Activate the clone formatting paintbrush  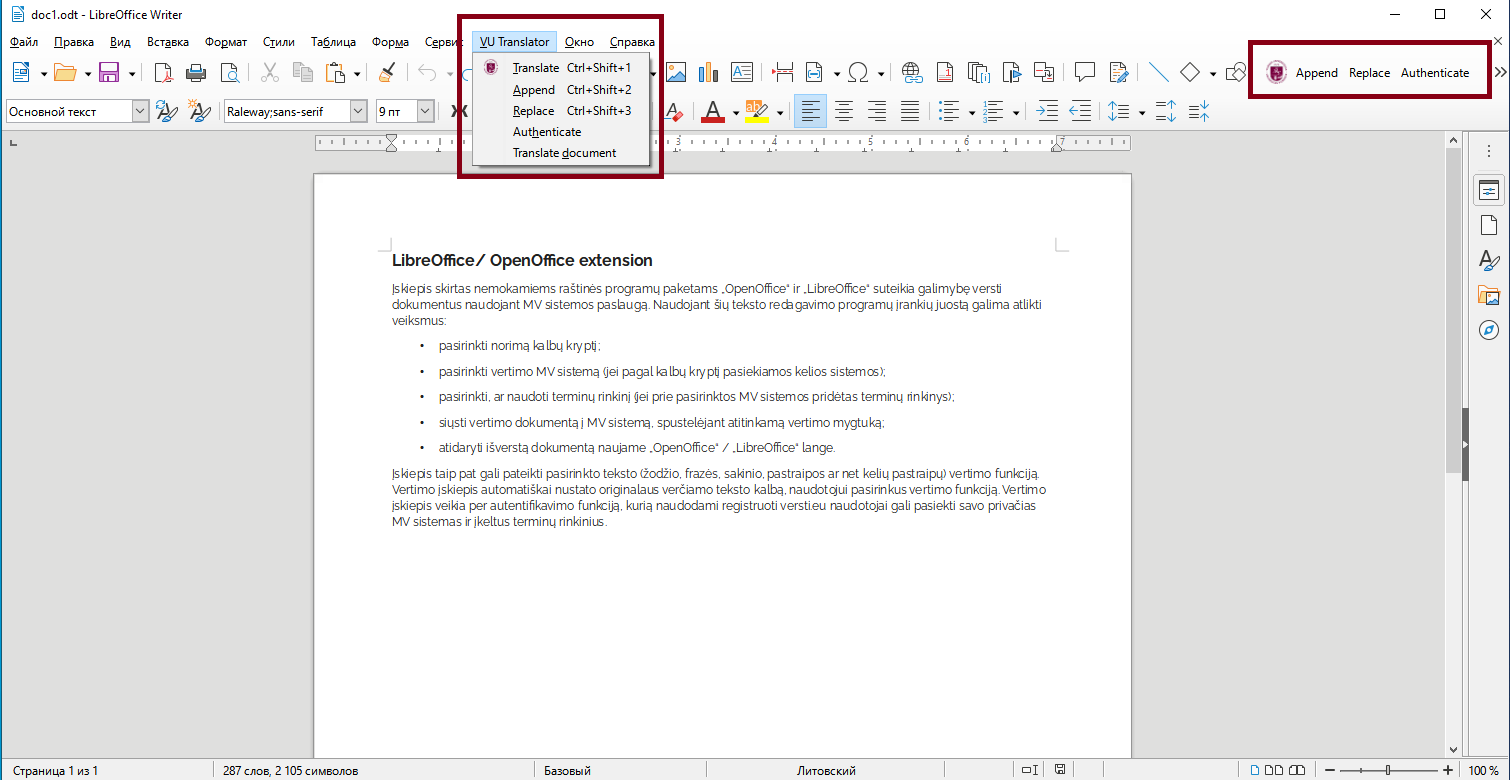[x=387, y=72]
